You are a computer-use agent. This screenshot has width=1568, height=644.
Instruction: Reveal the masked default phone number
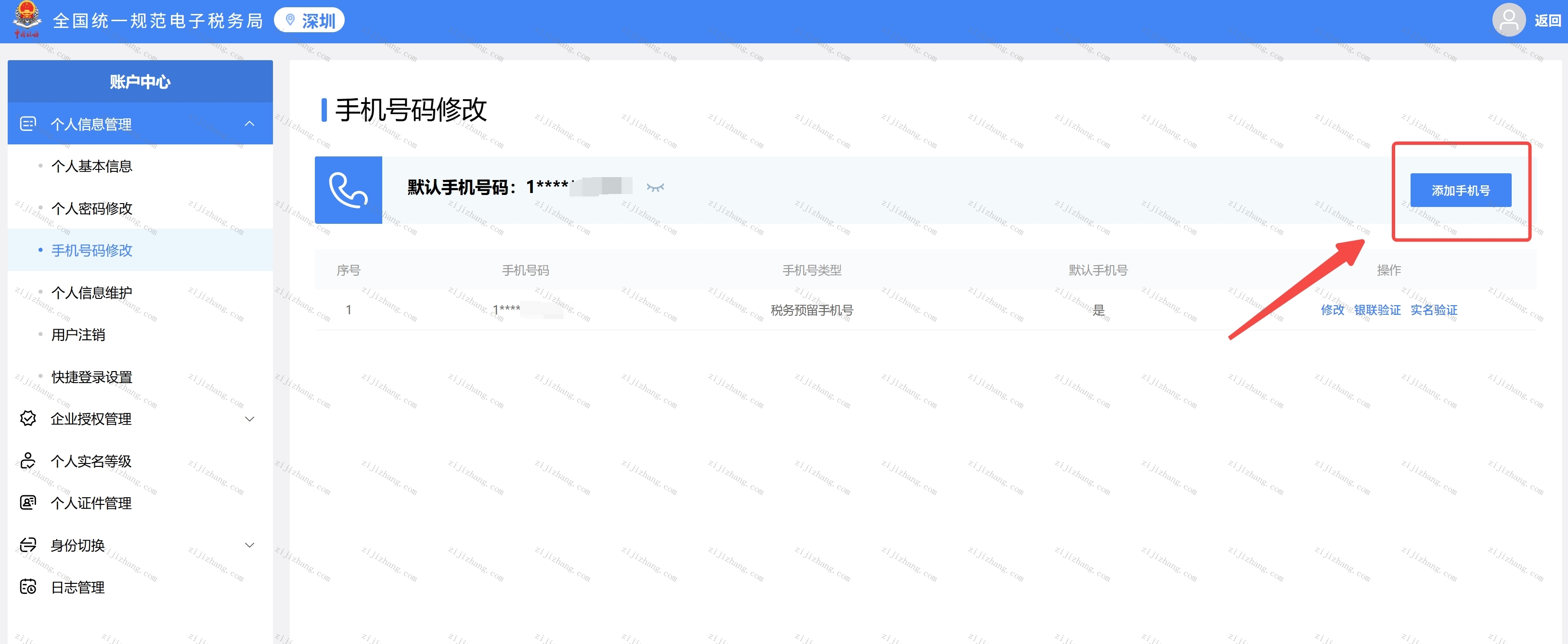(655, 188)
